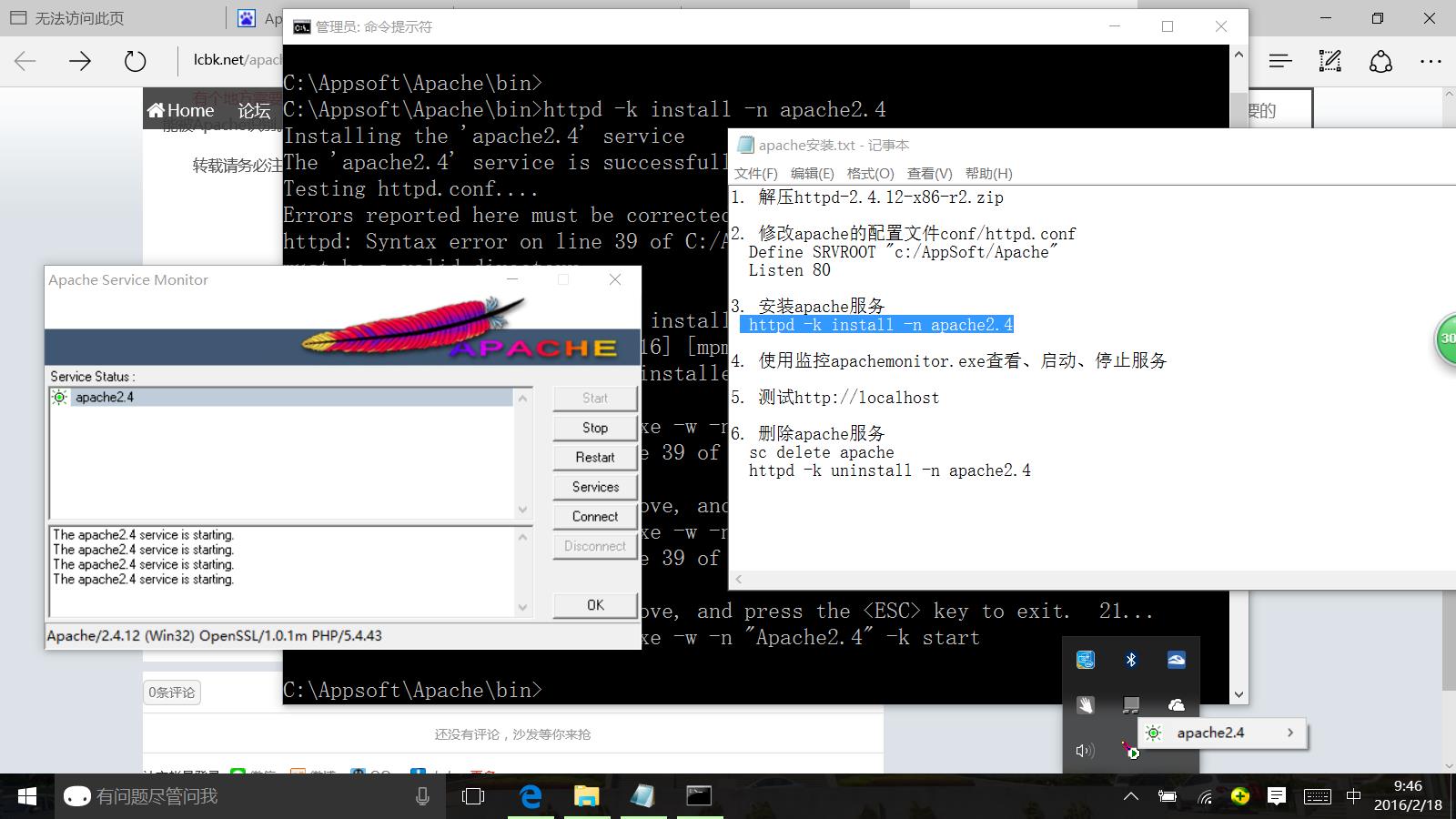Click Connect in Apache Service Monitor
1456x819 pixels.
[x=595, y=516]
